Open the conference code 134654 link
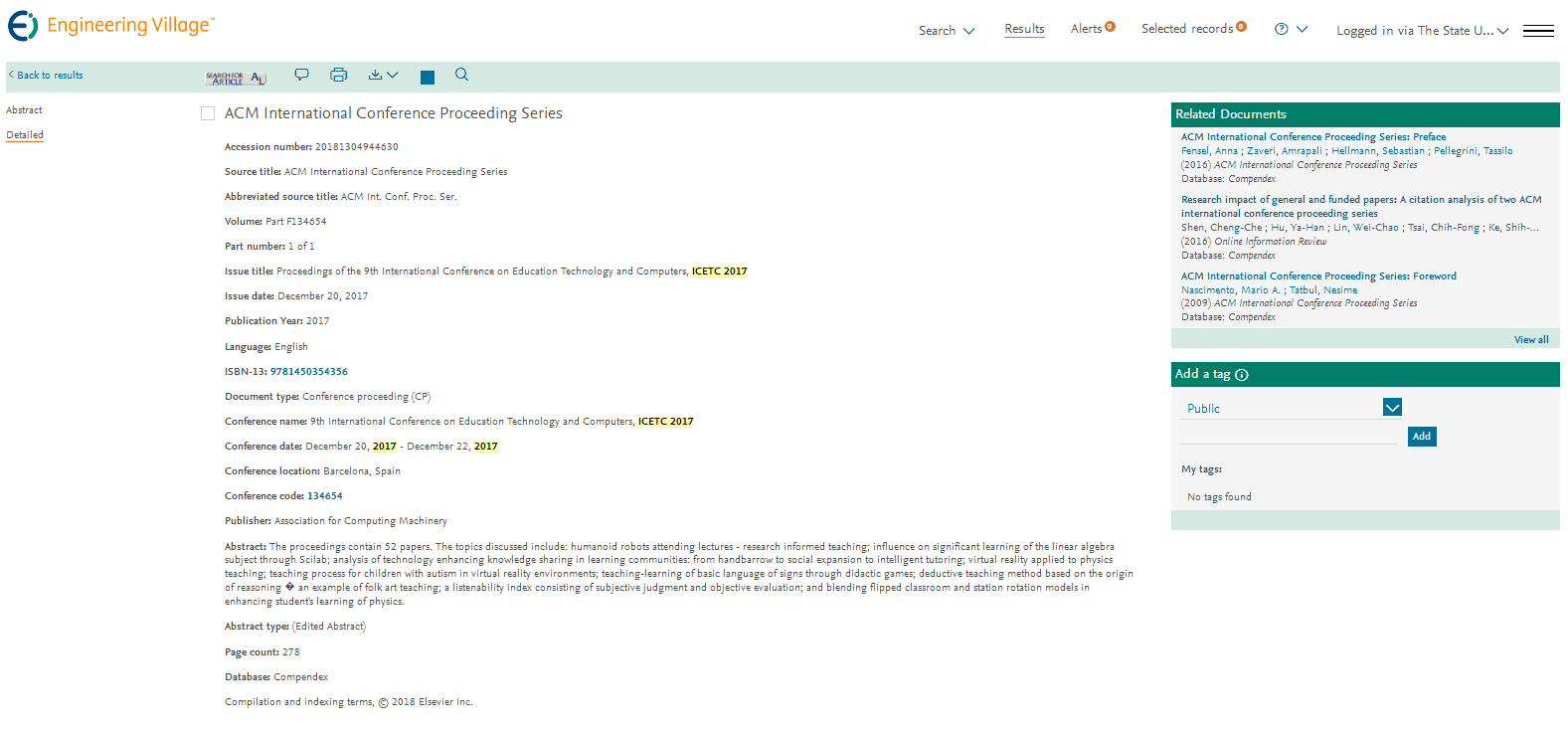This screenshot has width=1568, height=734. pyautogui.click(x=325, y=496)
